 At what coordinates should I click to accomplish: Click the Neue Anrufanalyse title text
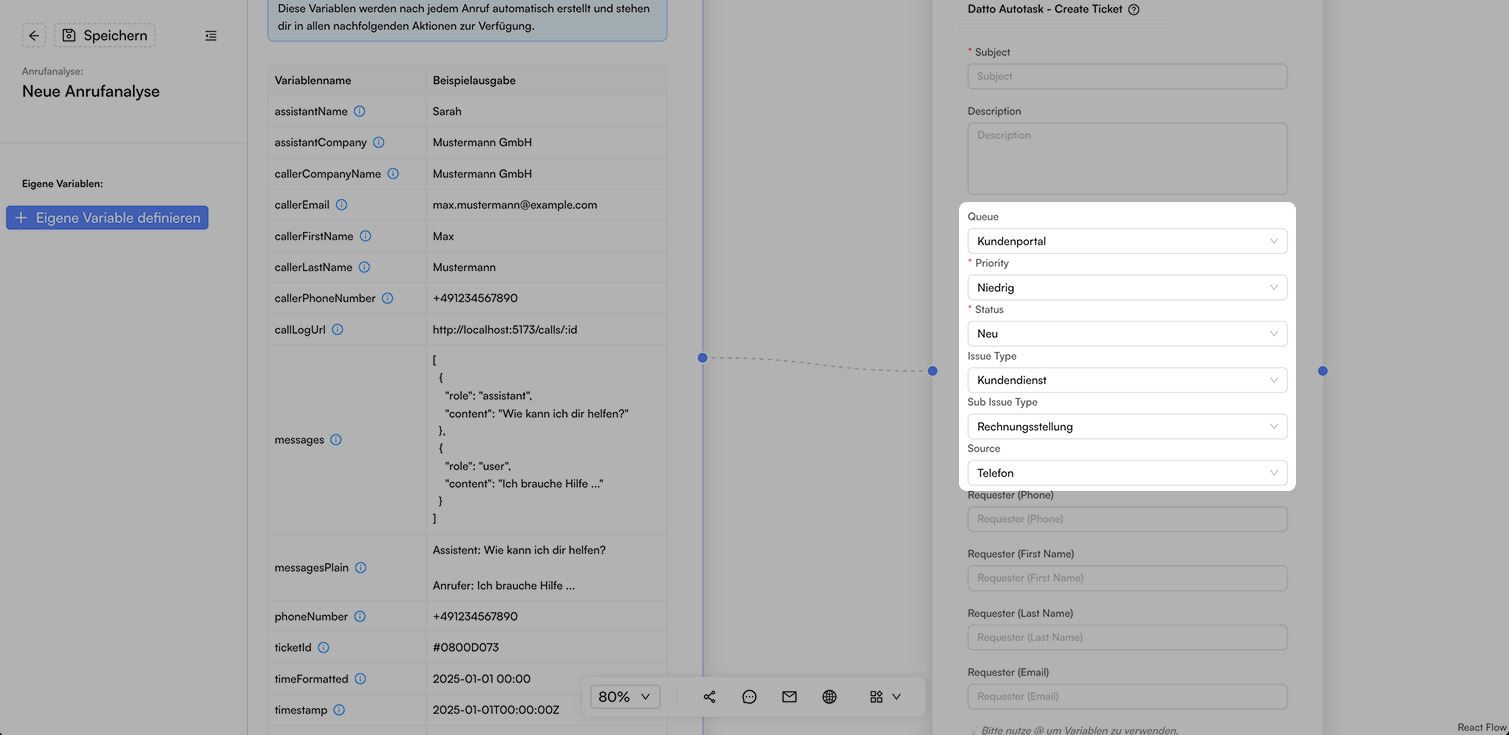point(91,91)
